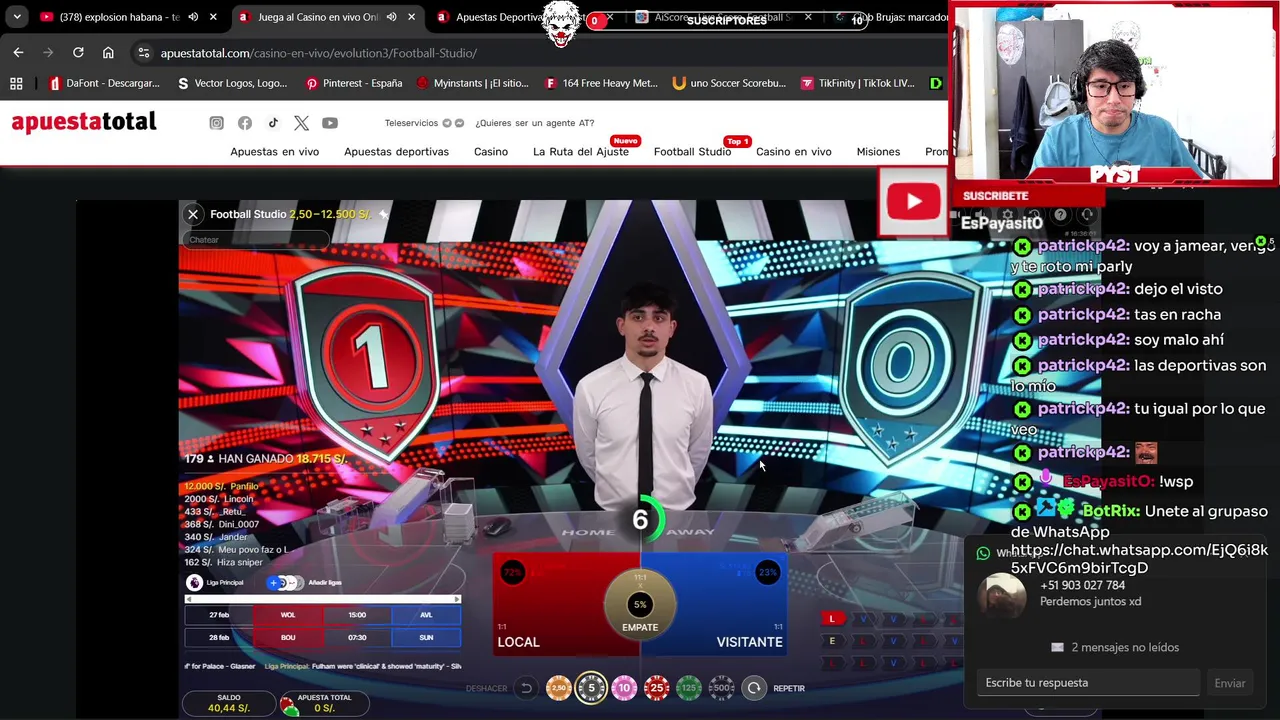Click the address bar URL
This screenshot has width=1280, height=720.
318,53
